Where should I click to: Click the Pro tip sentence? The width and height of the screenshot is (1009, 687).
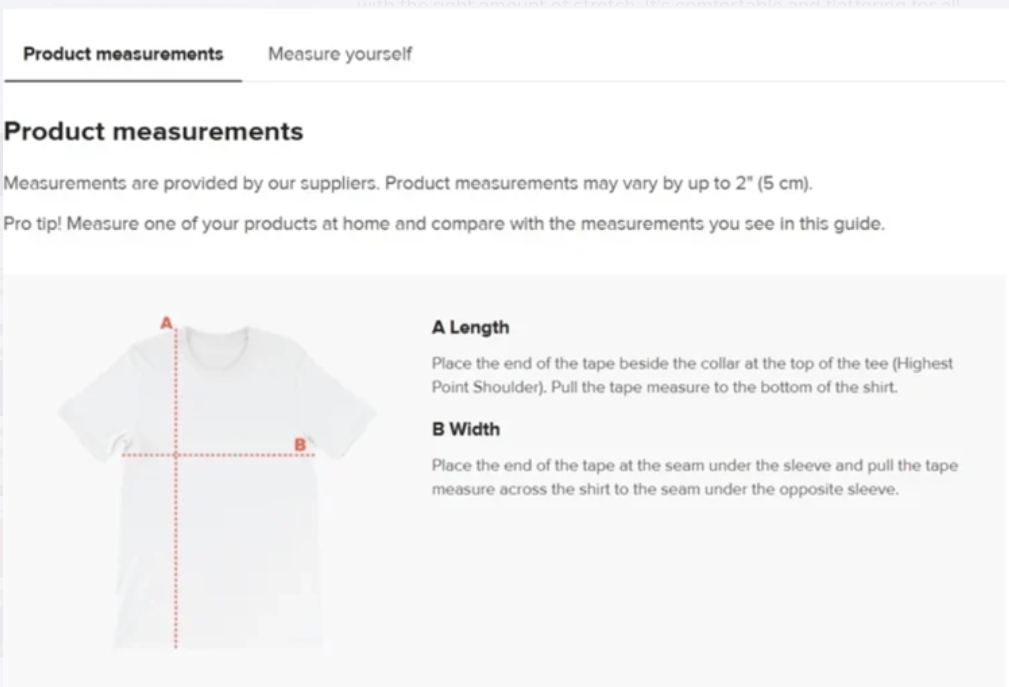tap(444, 223)
